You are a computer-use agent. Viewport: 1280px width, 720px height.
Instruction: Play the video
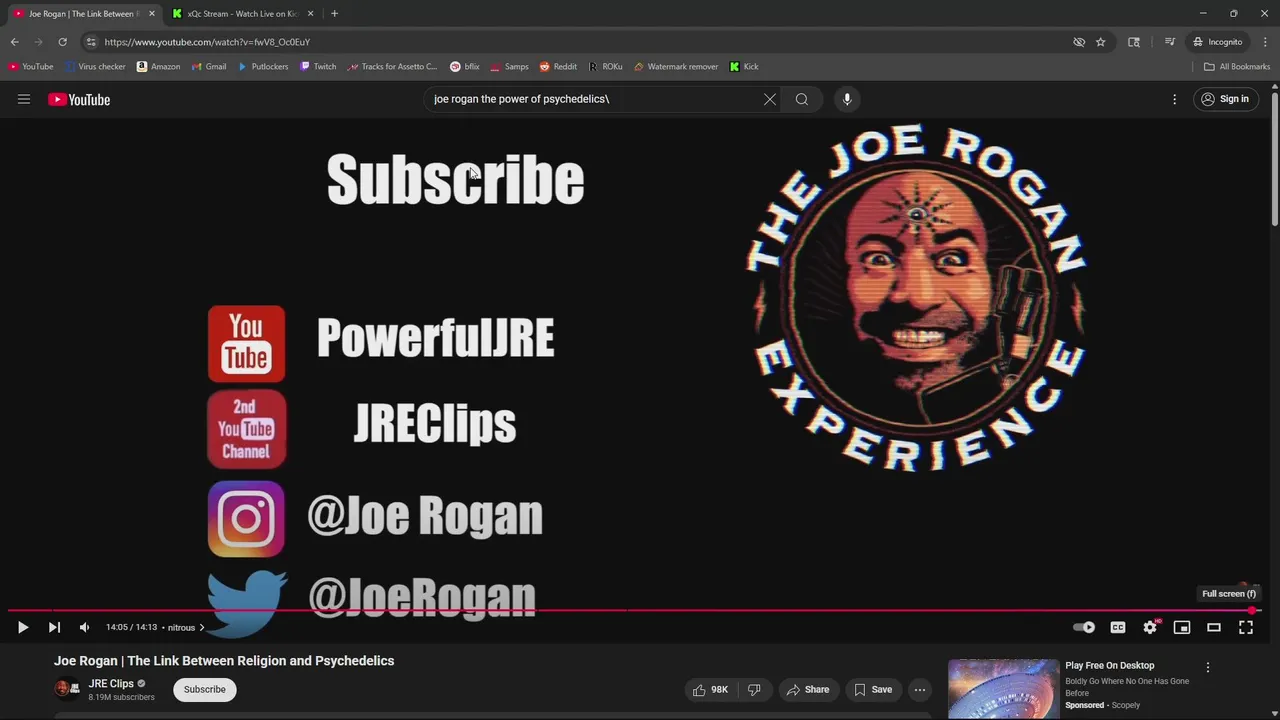tap(23, 627)
